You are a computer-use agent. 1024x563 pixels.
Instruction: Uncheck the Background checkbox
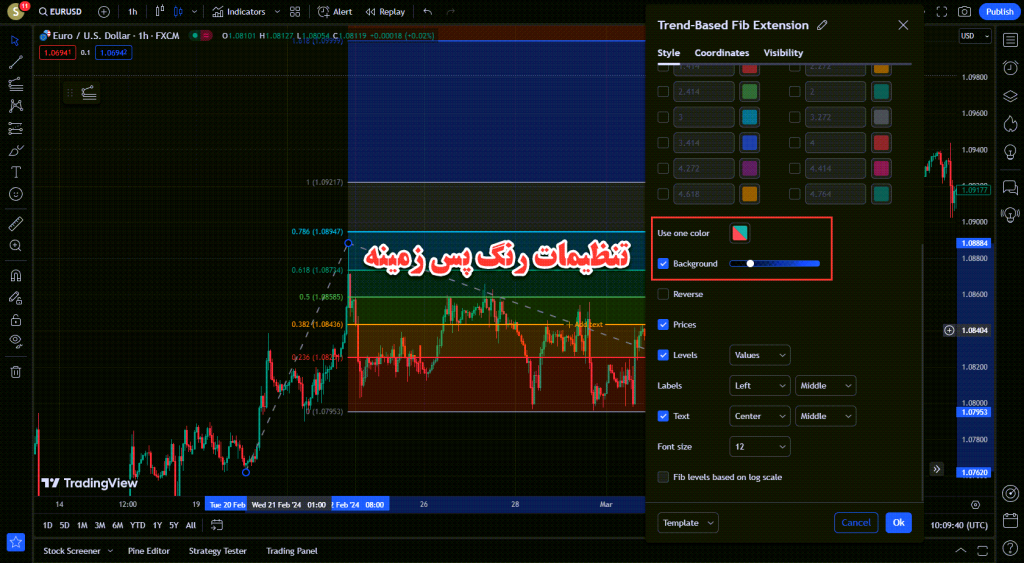(x=663, y=264)
